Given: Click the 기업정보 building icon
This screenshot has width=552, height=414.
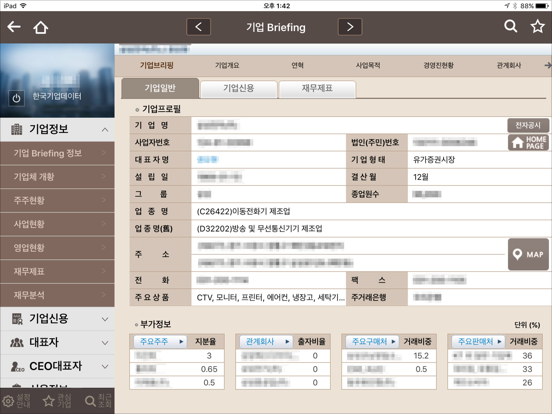Looking at the screenshot, I should tap(17, 130).
